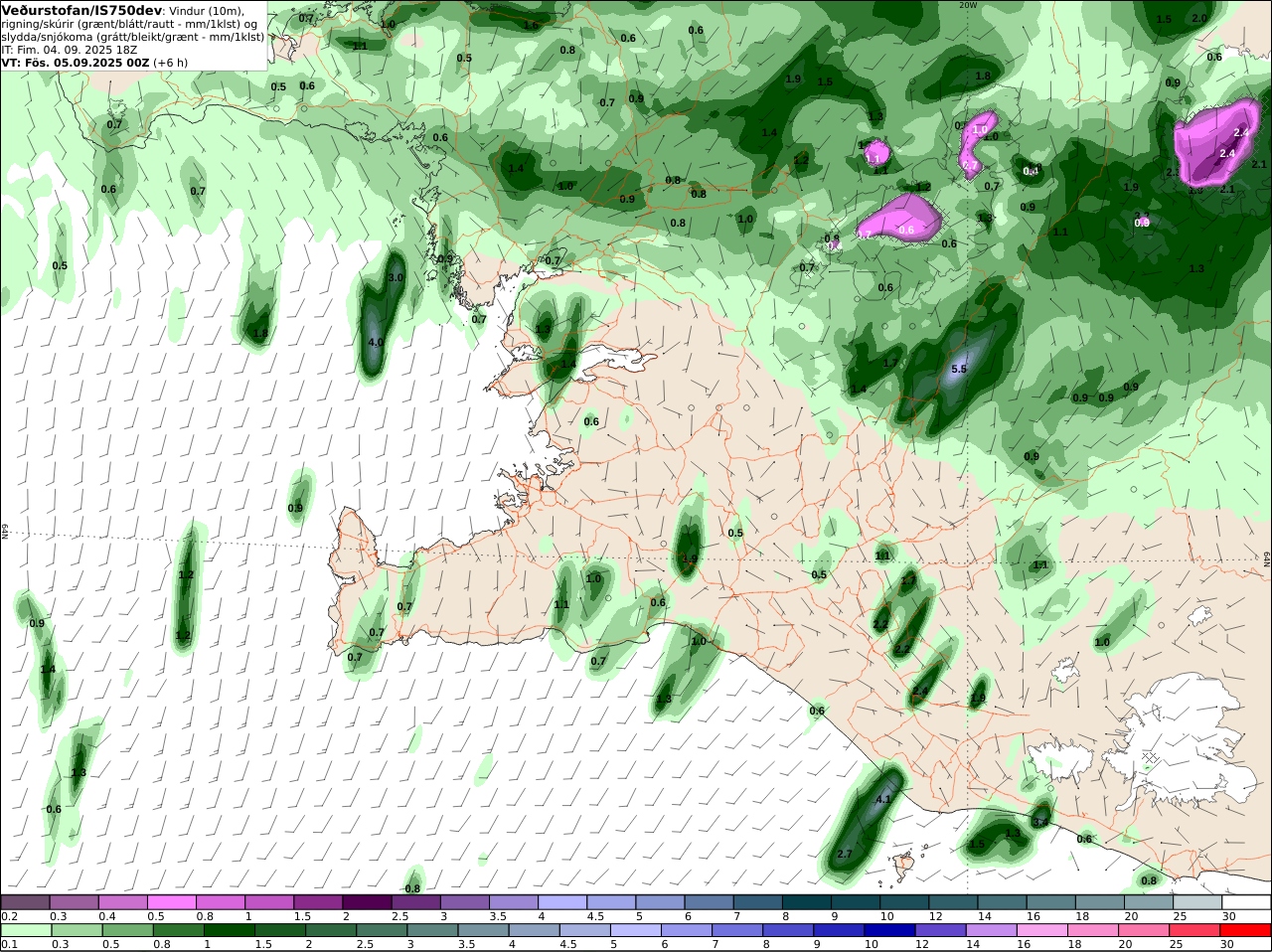This screenshot has width=1272, height=952.
Task: Click the grey-purple 0.2–0.3 sleet legend swatch
Action: tap(25, 902)
